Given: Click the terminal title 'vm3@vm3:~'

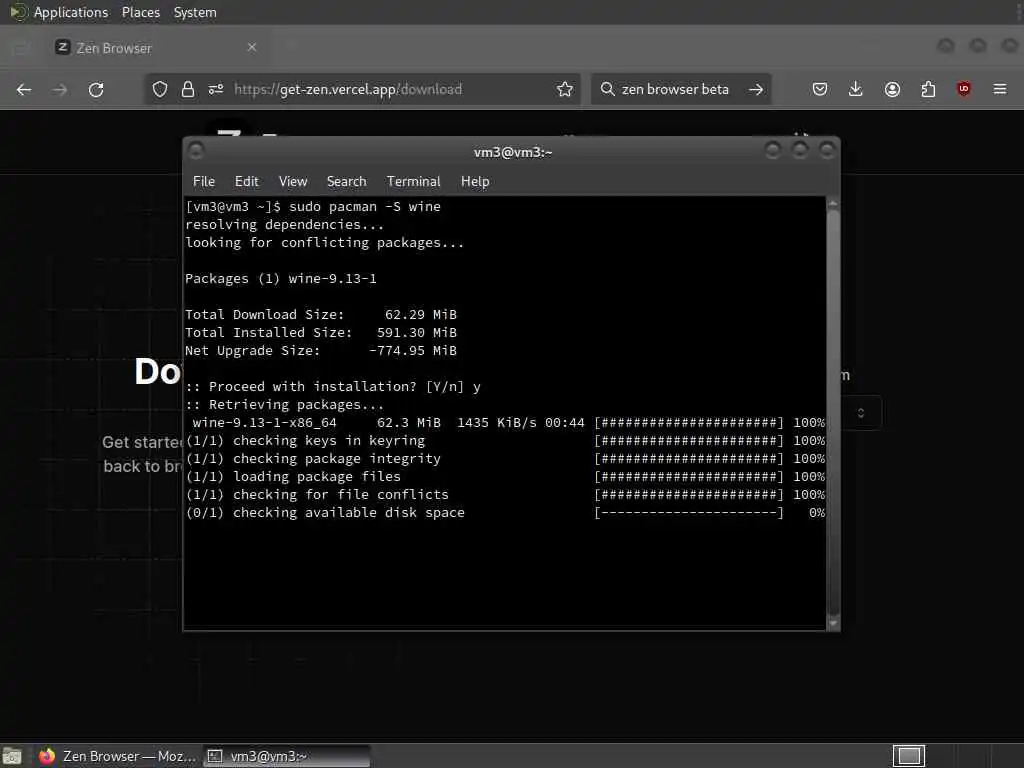Looking at the screenshot, I should (513, 152).
